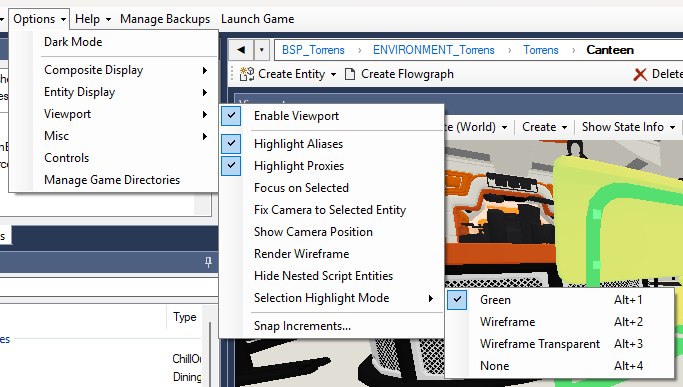683x387 pixels.
Task: Uncheck Highlight Aliases
Action: pos(231,144)
